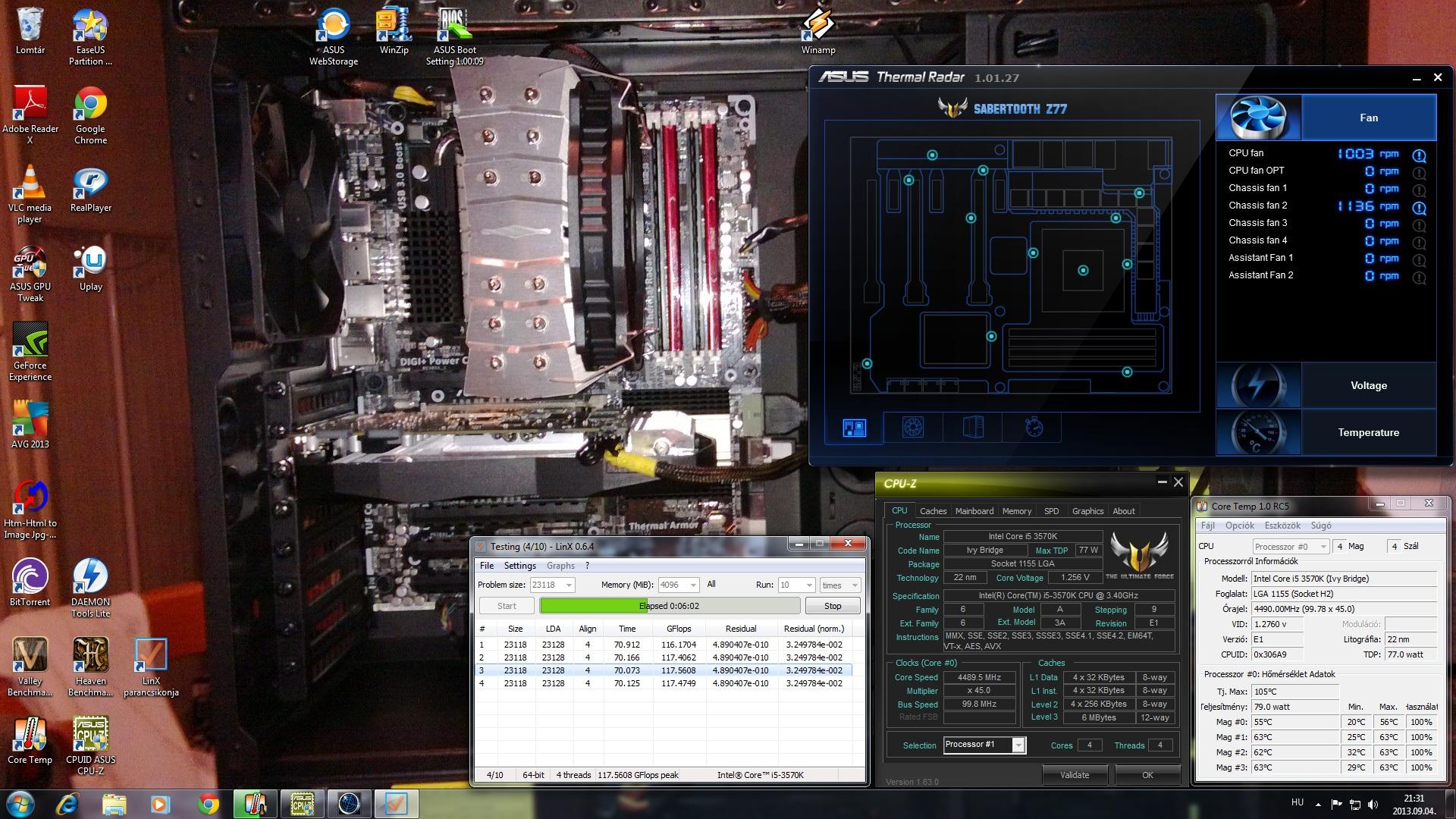Open Opciók menu in Core Temp
Screen dimensions: 1456x819
(1240, 526)
